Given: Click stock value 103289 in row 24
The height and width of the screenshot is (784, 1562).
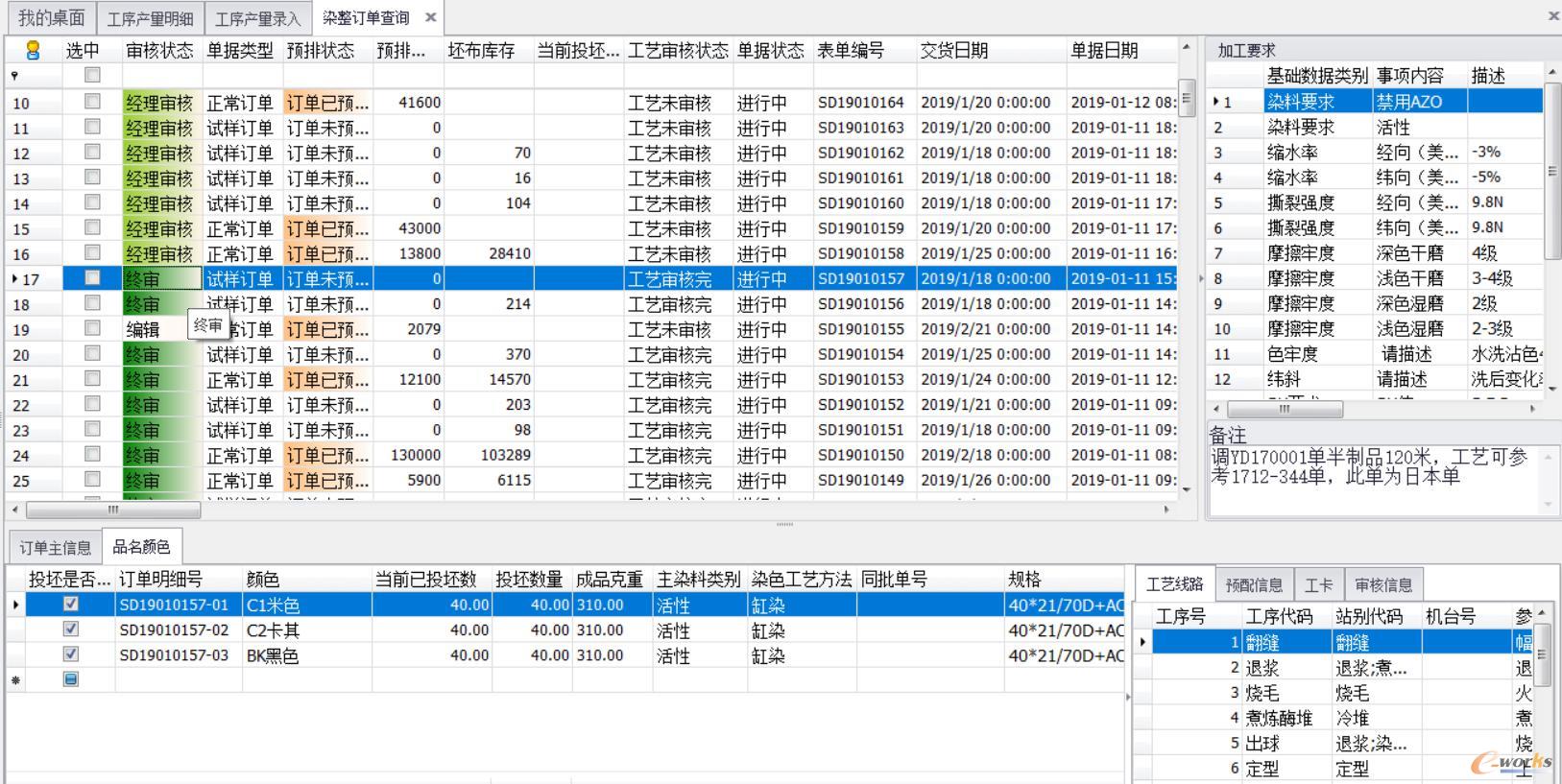Looking at the screenshot, I should [x=489, y=455].
